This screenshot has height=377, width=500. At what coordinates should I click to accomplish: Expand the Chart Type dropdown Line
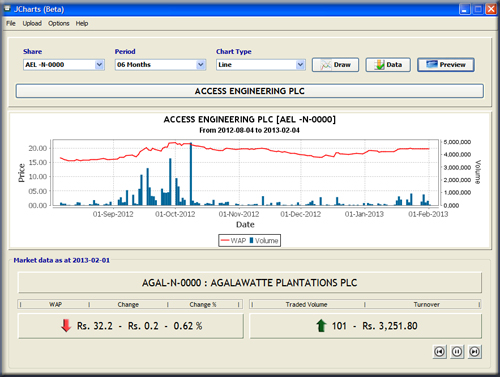coord(300,65)
